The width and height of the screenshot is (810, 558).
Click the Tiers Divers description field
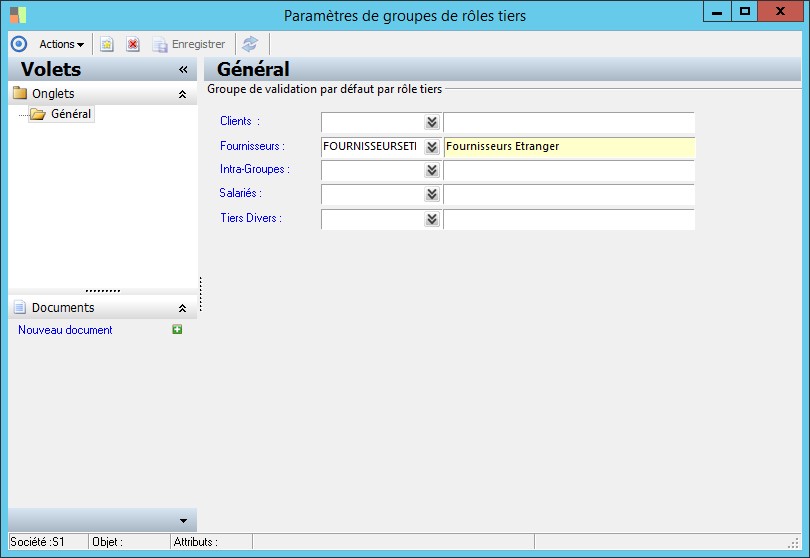pos(569,219)
